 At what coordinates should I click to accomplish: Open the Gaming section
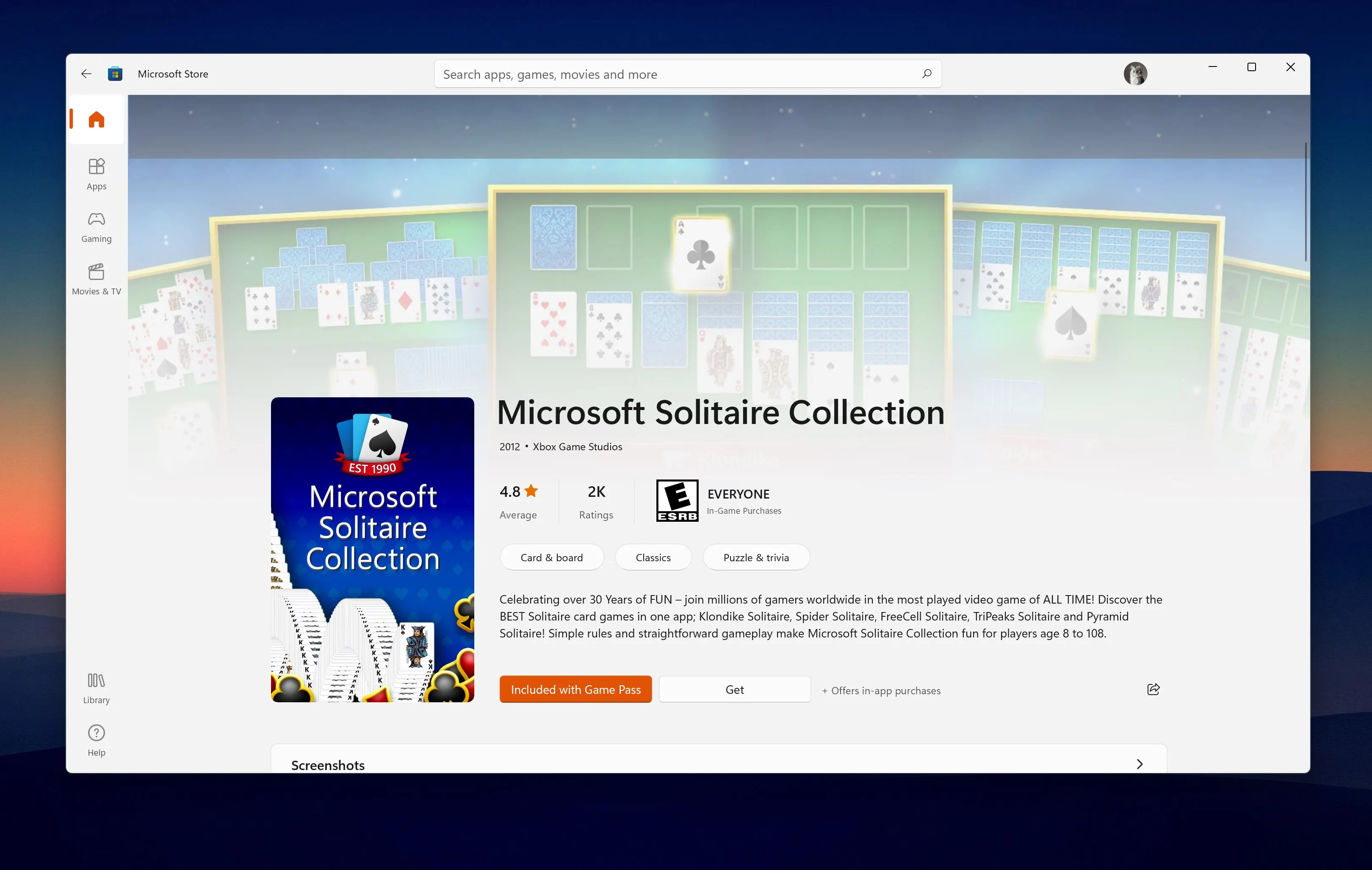tap(96, 227)
